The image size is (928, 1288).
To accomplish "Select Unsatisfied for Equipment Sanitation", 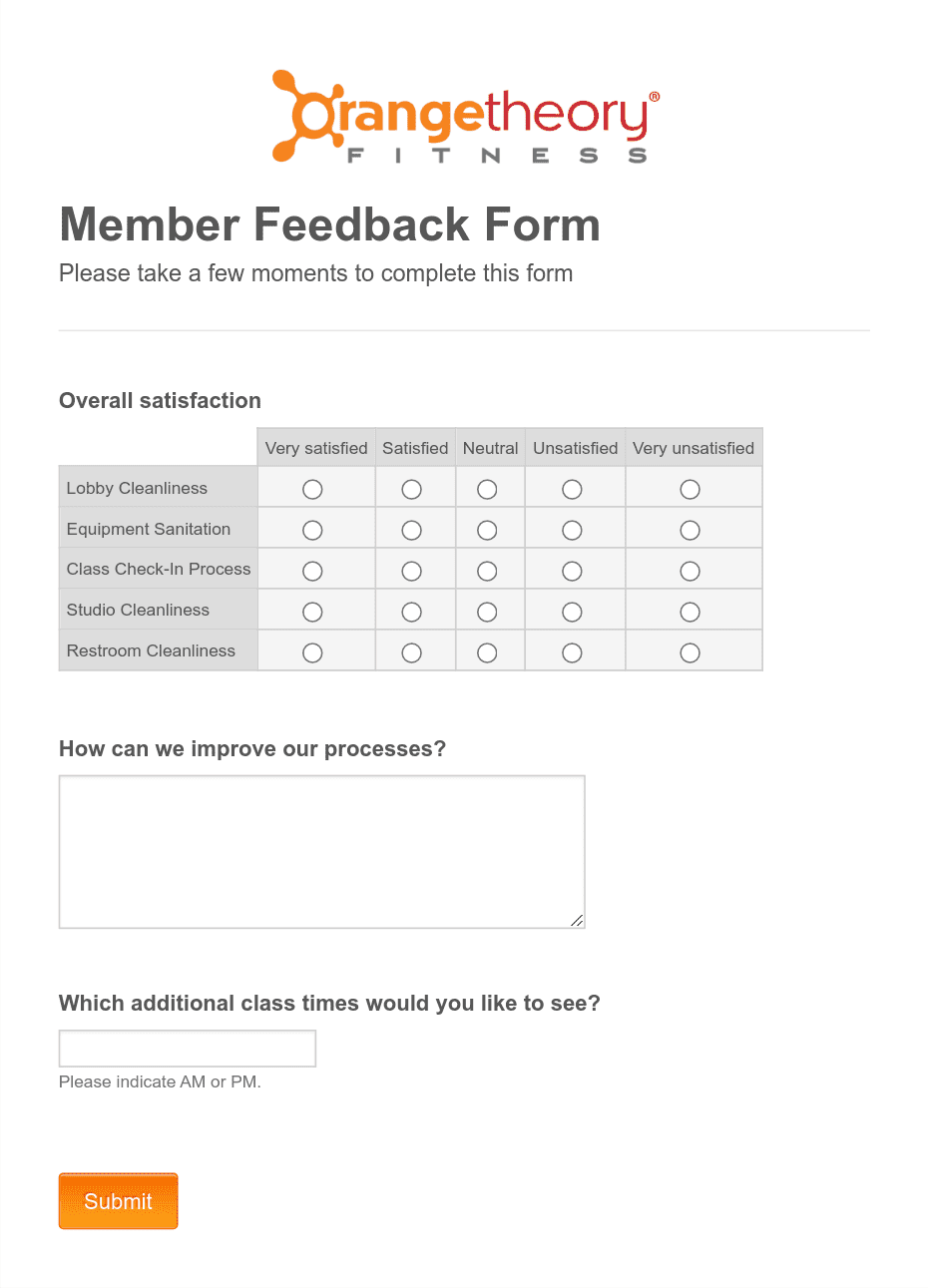I will click(572, 529).
